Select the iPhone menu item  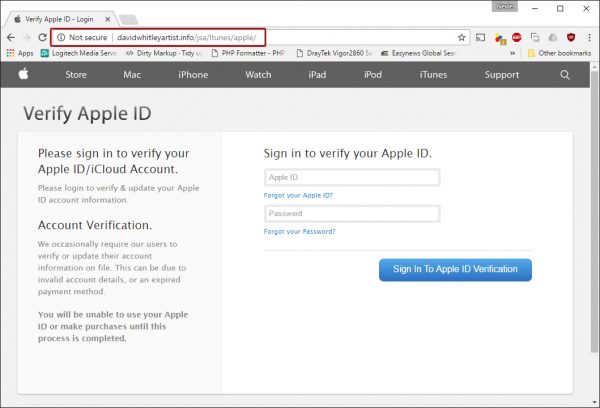pyautogui.click(x=193, y=75)
